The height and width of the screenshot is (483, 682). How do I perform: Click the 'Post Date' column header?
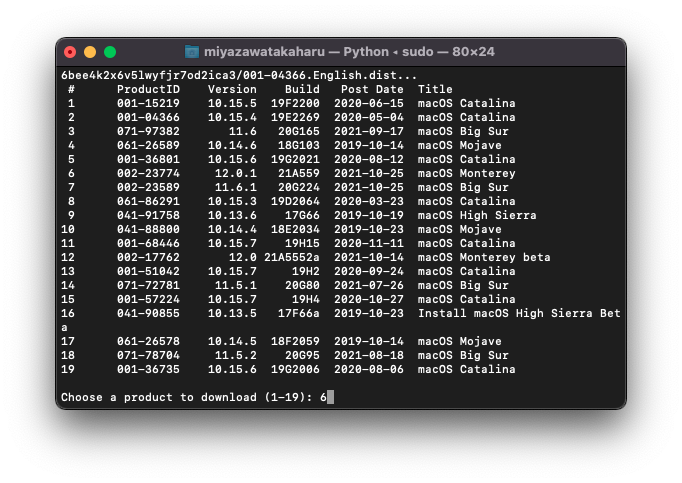click(372, 89)
